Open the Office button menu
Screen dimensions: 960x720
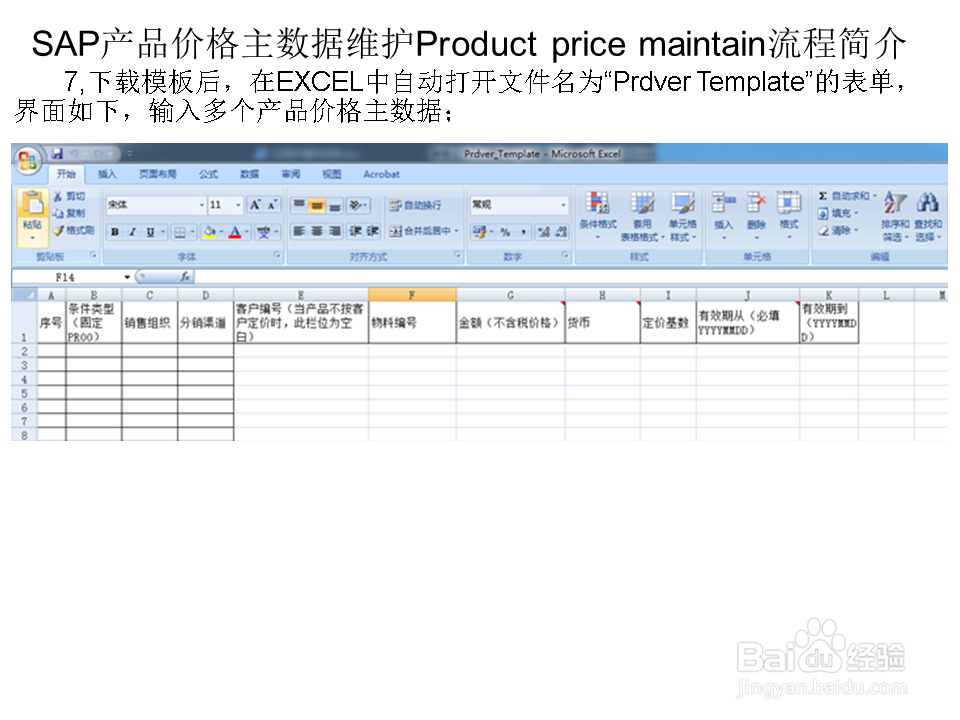click(x=27, y=161)
